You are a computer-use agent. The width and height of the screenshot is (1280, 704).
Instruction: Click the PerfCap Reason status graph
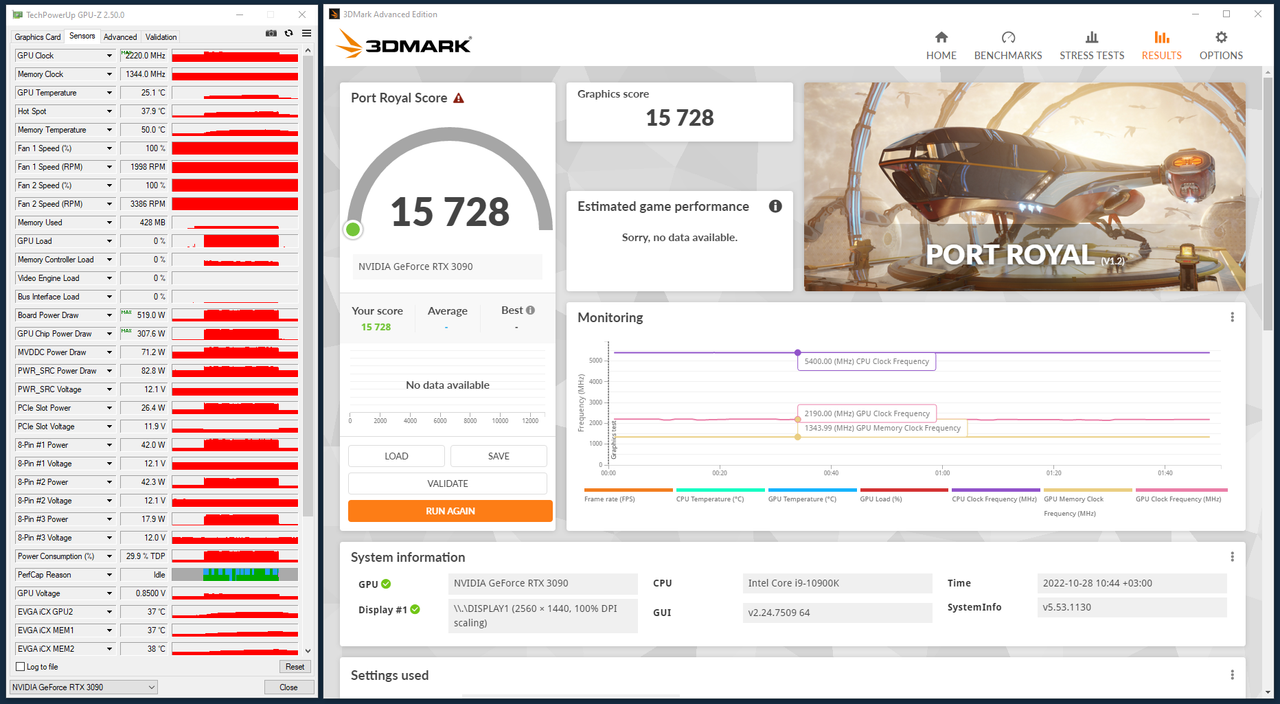pos(235,574)
